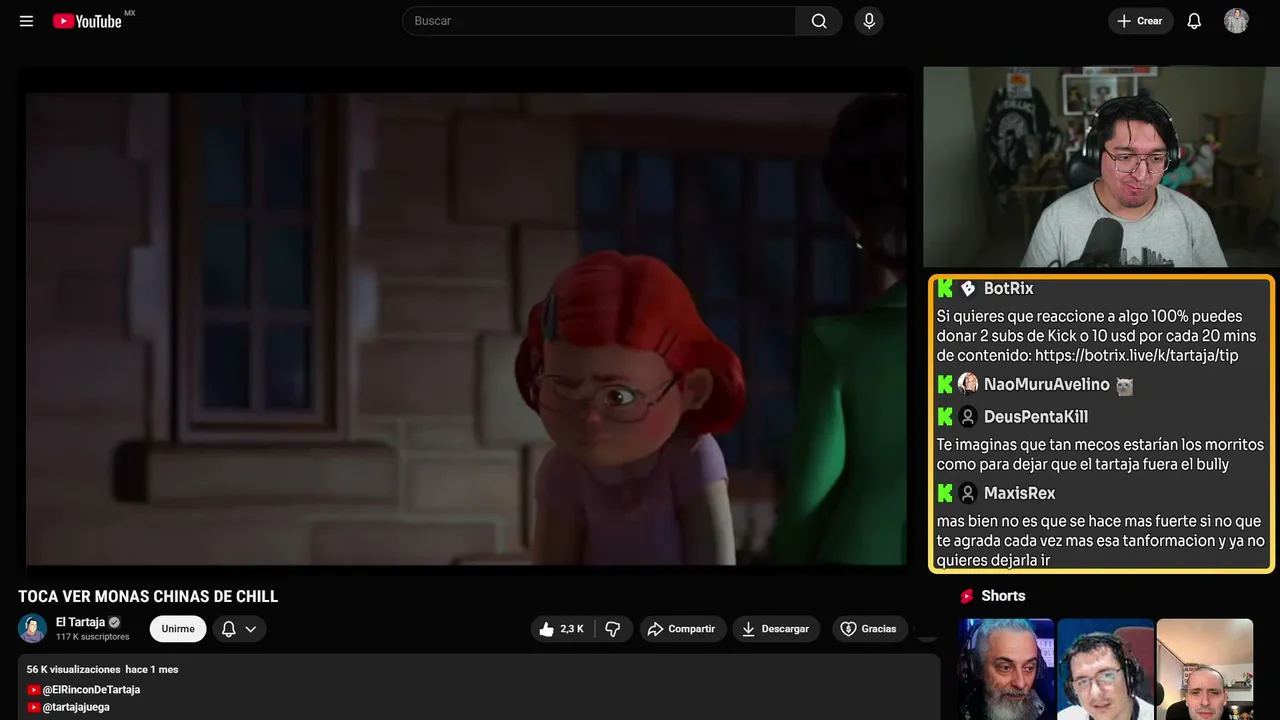Open the Short with the gray-bearded man
This screenshot has width=1280, height=720.
coord(1006,669)
